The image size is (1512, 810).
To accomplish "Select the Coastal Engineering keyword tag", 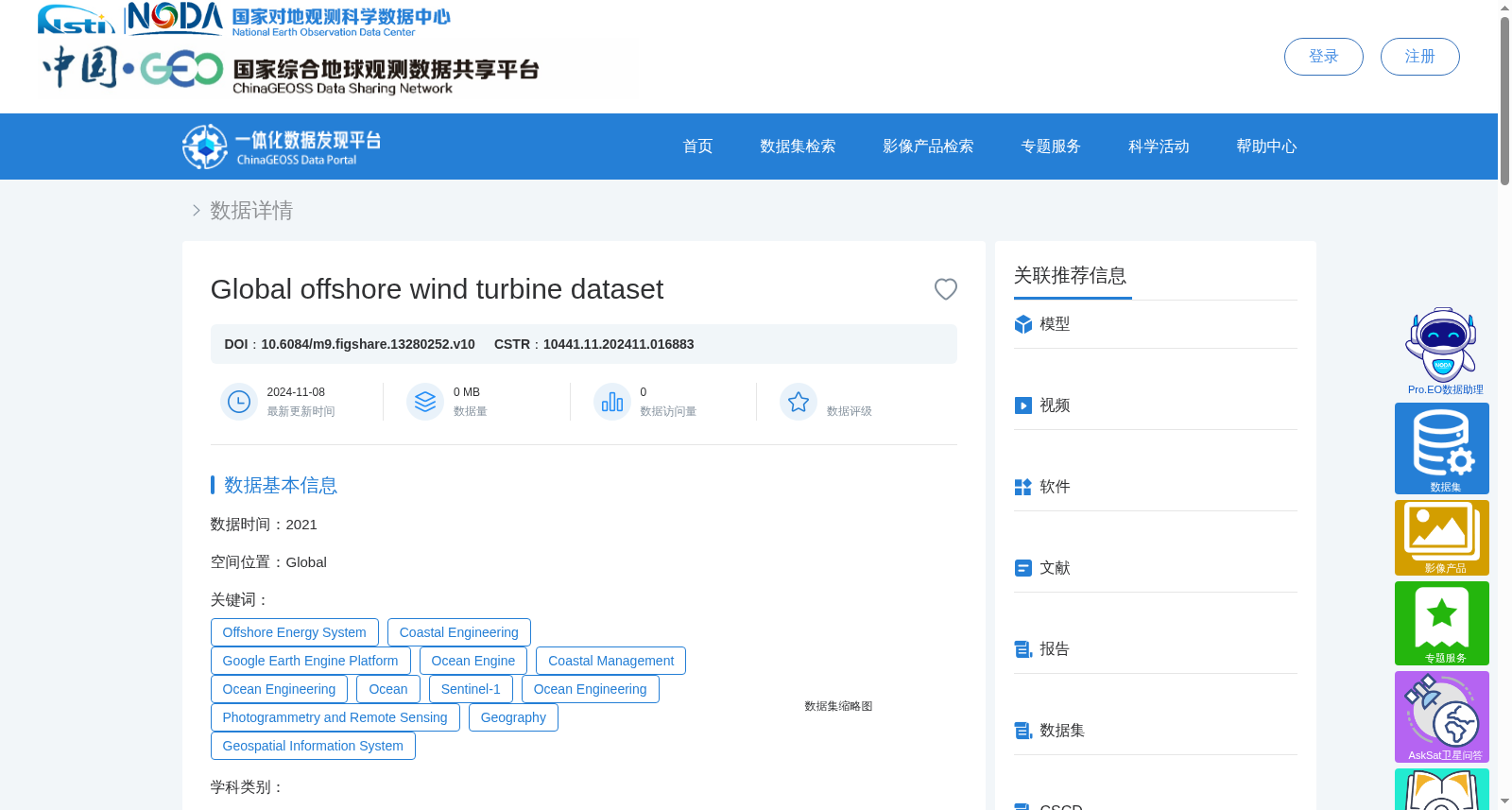I will coord(458,632).
